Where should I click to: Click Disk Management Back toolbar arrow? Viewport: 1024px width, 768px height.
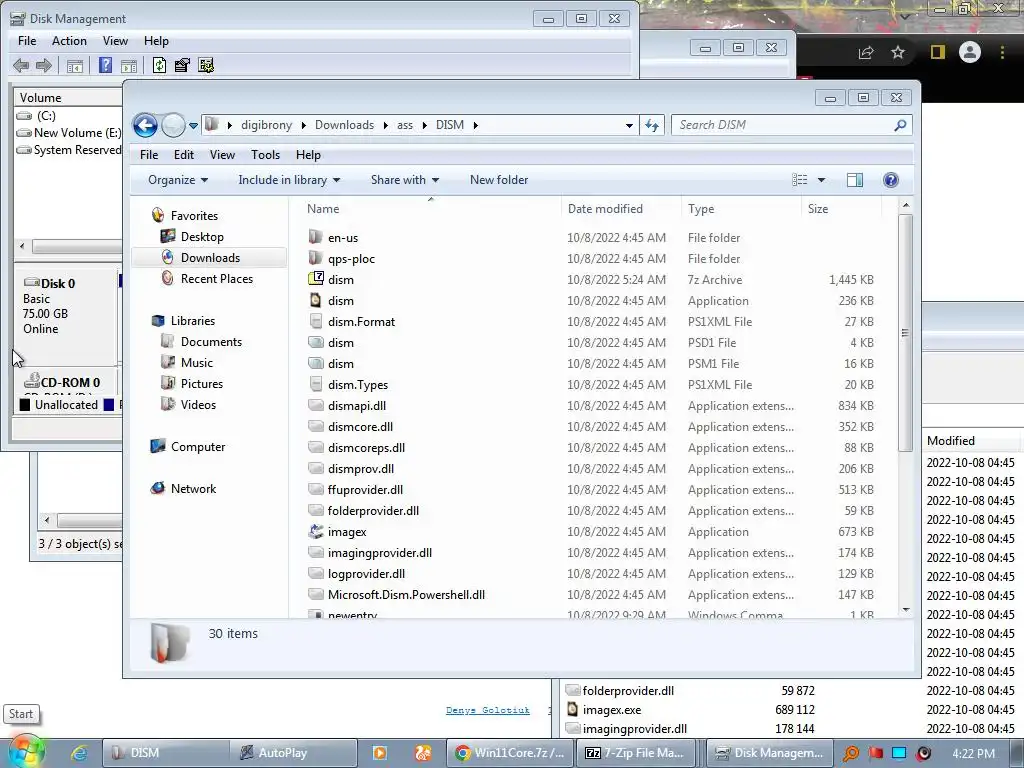[21, 65]
